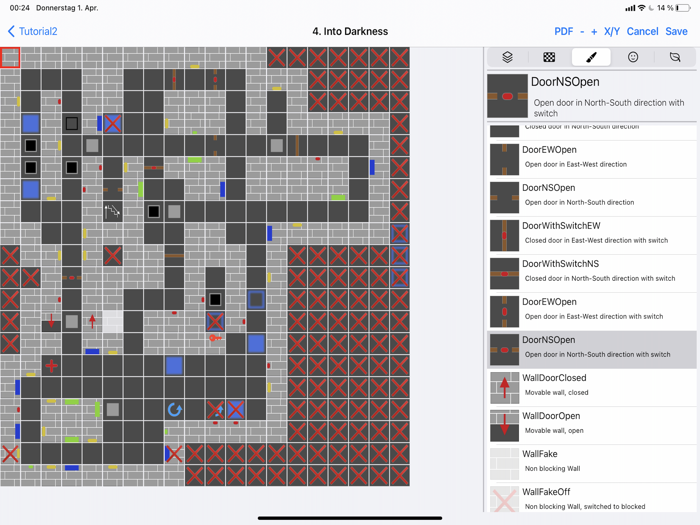Click the large DoorNSOpen preview image
The height and width of the screenshot is (525, 700).
tap(507, 96)
